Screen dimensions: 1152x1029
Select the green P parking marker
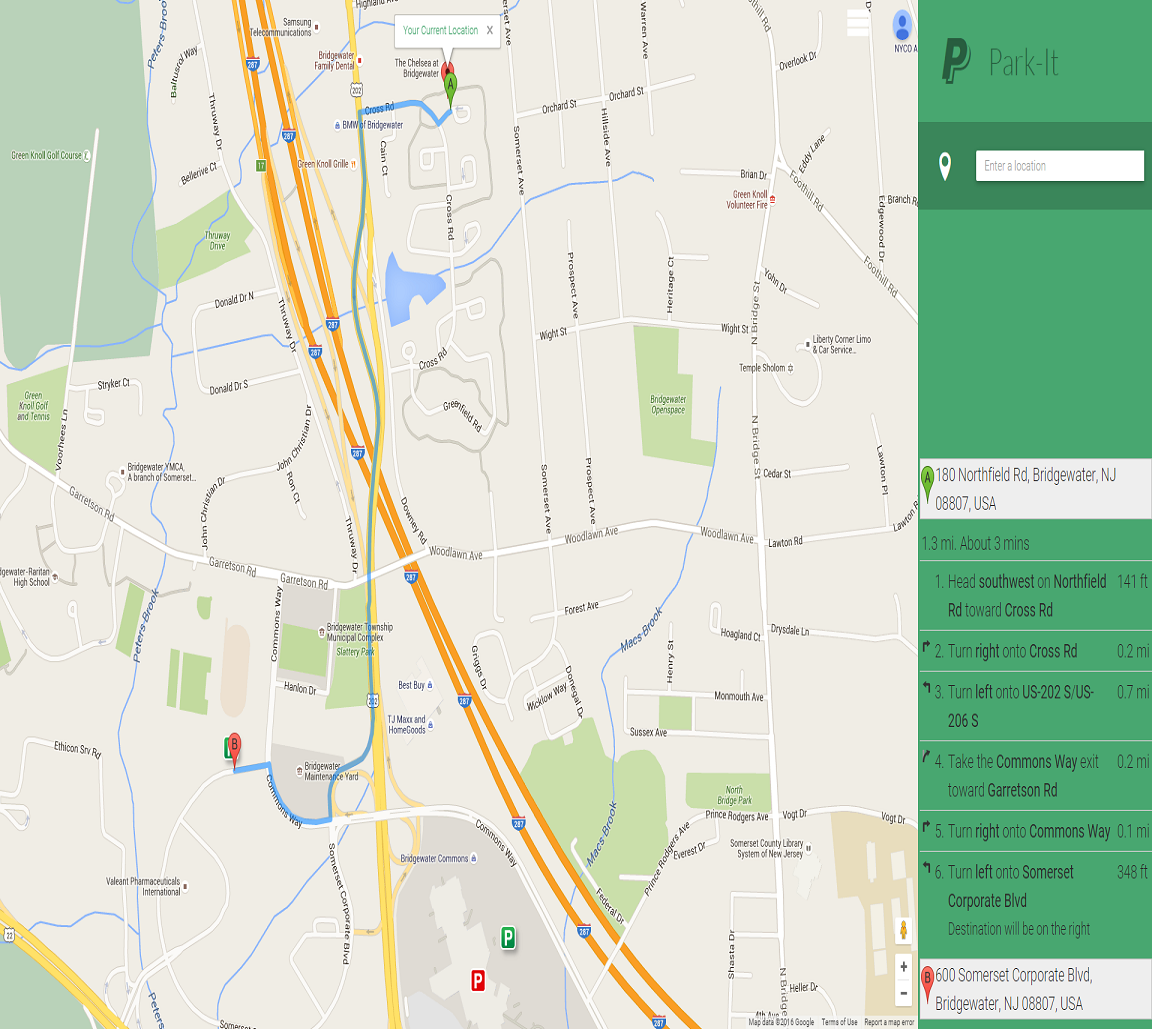[508, 937]
